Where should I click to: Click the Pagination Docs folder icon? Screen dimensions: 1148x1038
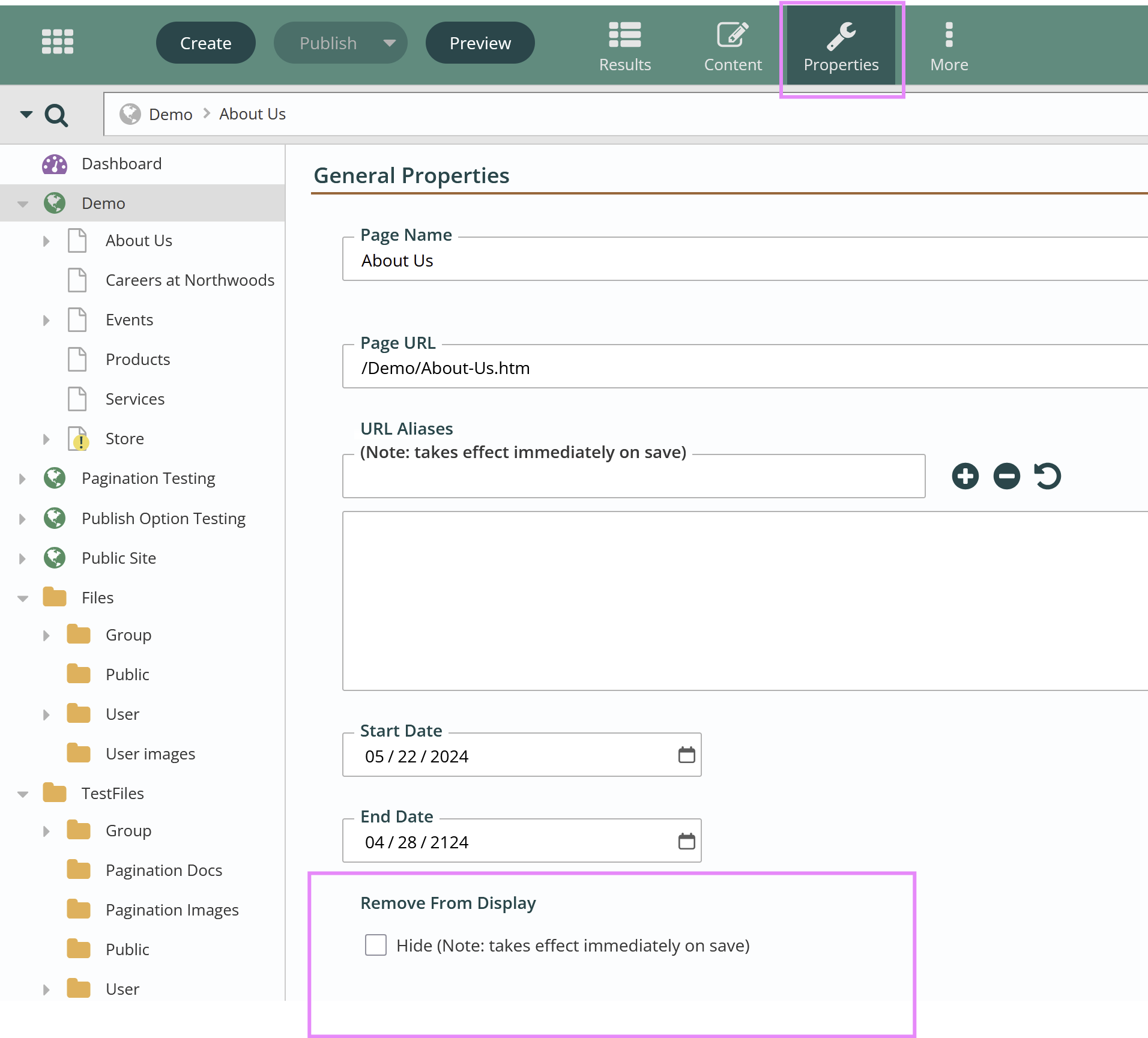(x=79, y=870)
